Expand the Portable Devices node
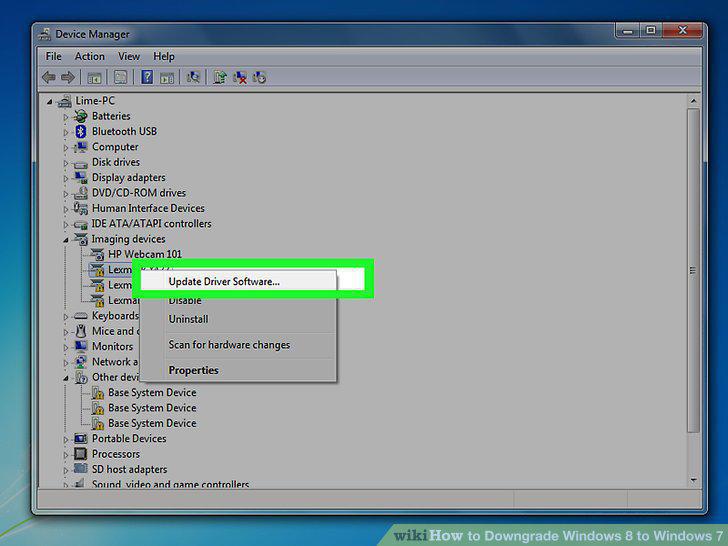This screenshot has height=546, width=728. pyautogui.click(x=65, y=439)
